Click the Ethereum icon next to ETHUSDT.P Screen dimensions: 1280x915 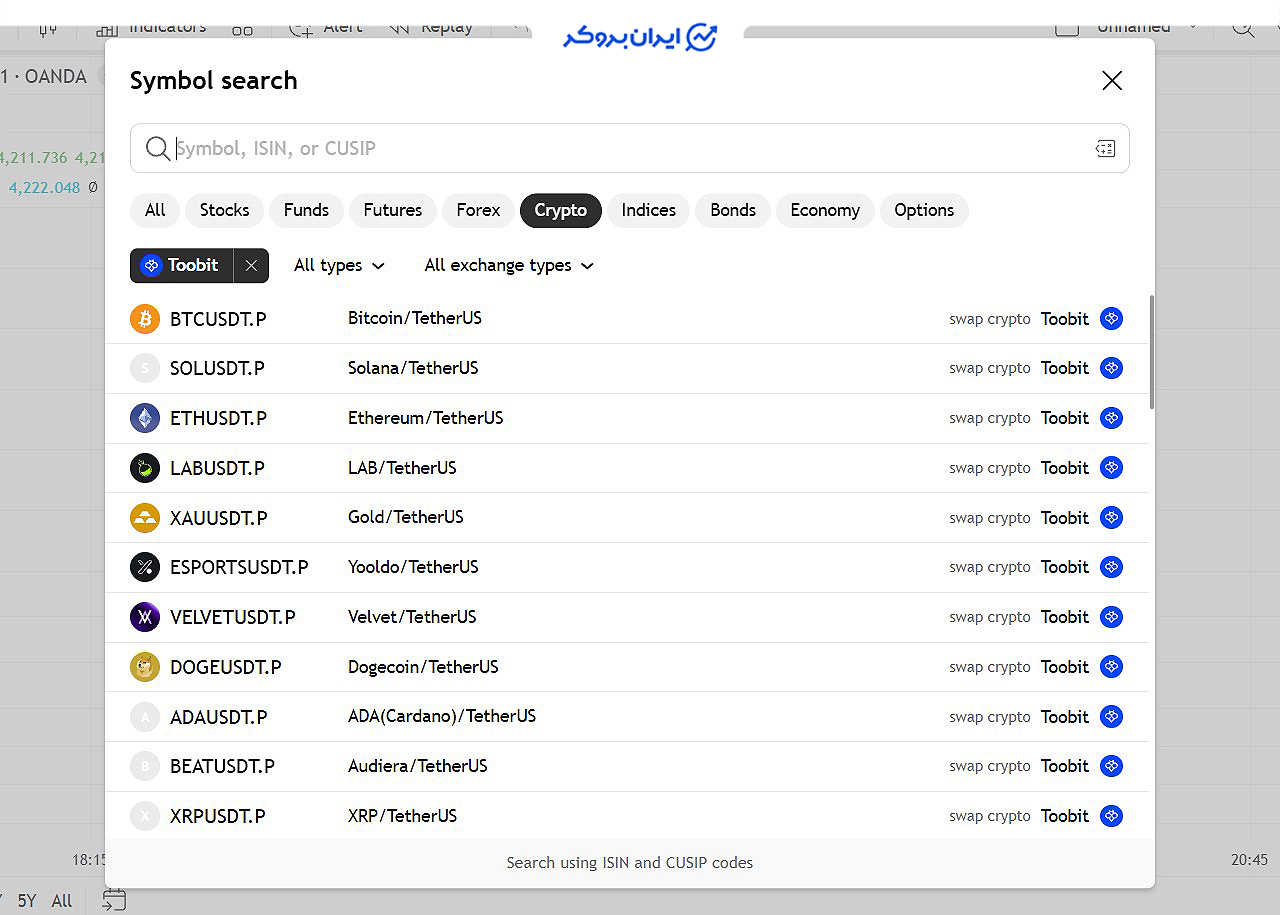145,418
